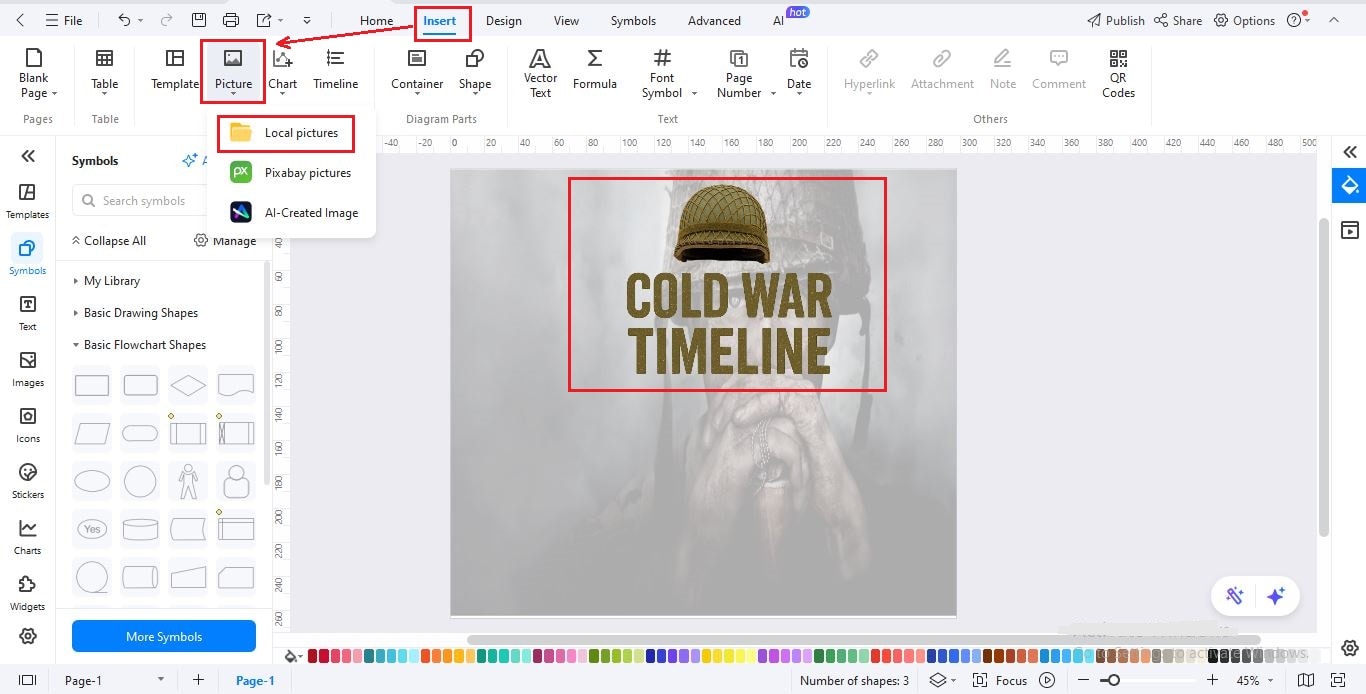The height and width of the screenshot is (694, 1366).
Task: Select the Widgets panel icon
Action: coord(27,592)
